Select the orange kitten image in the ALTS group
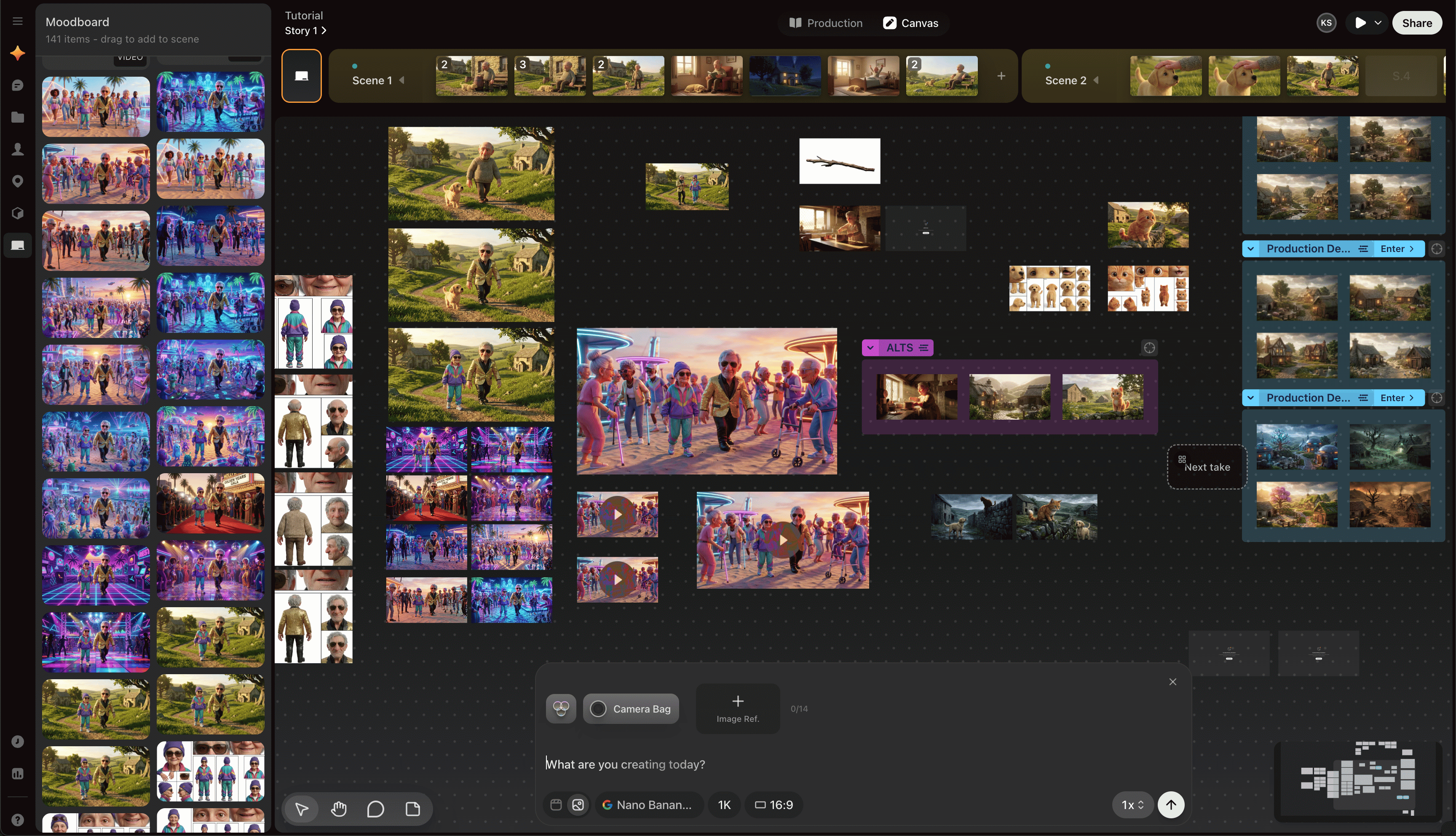Screen dimensions: 1456x836 (1103, 396)
